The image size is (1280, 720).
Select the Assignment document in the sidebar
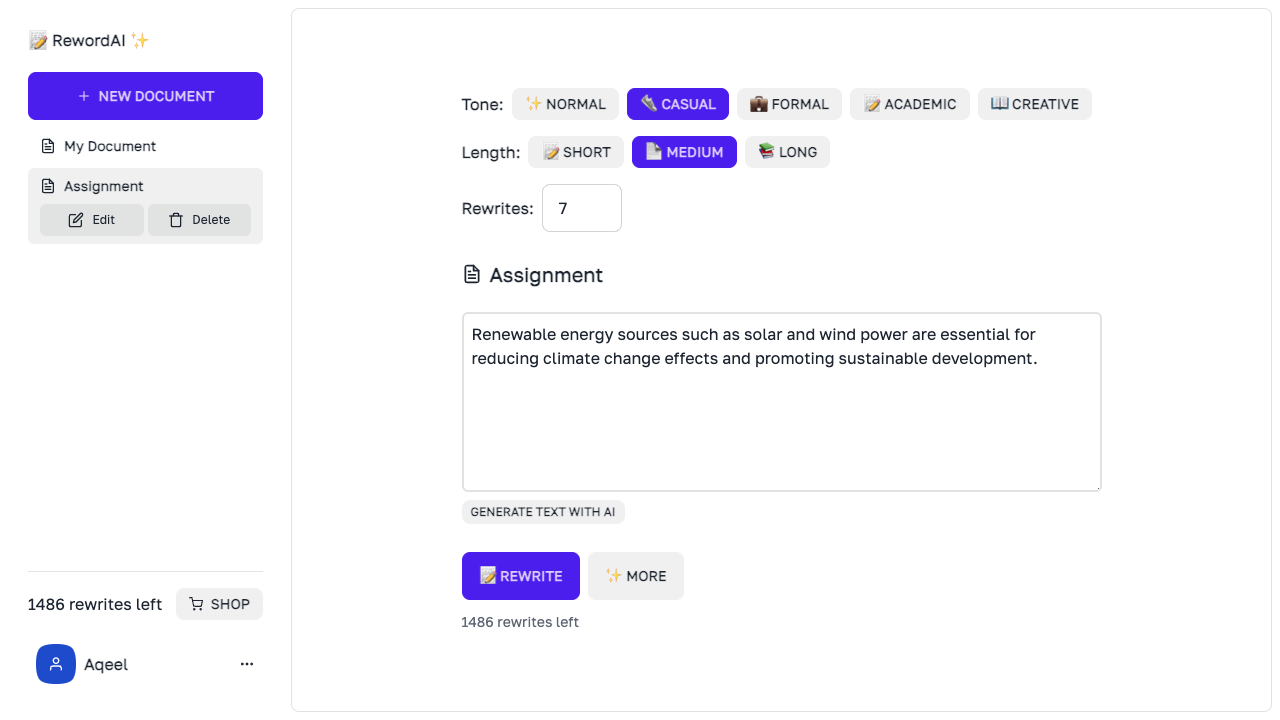103,186
